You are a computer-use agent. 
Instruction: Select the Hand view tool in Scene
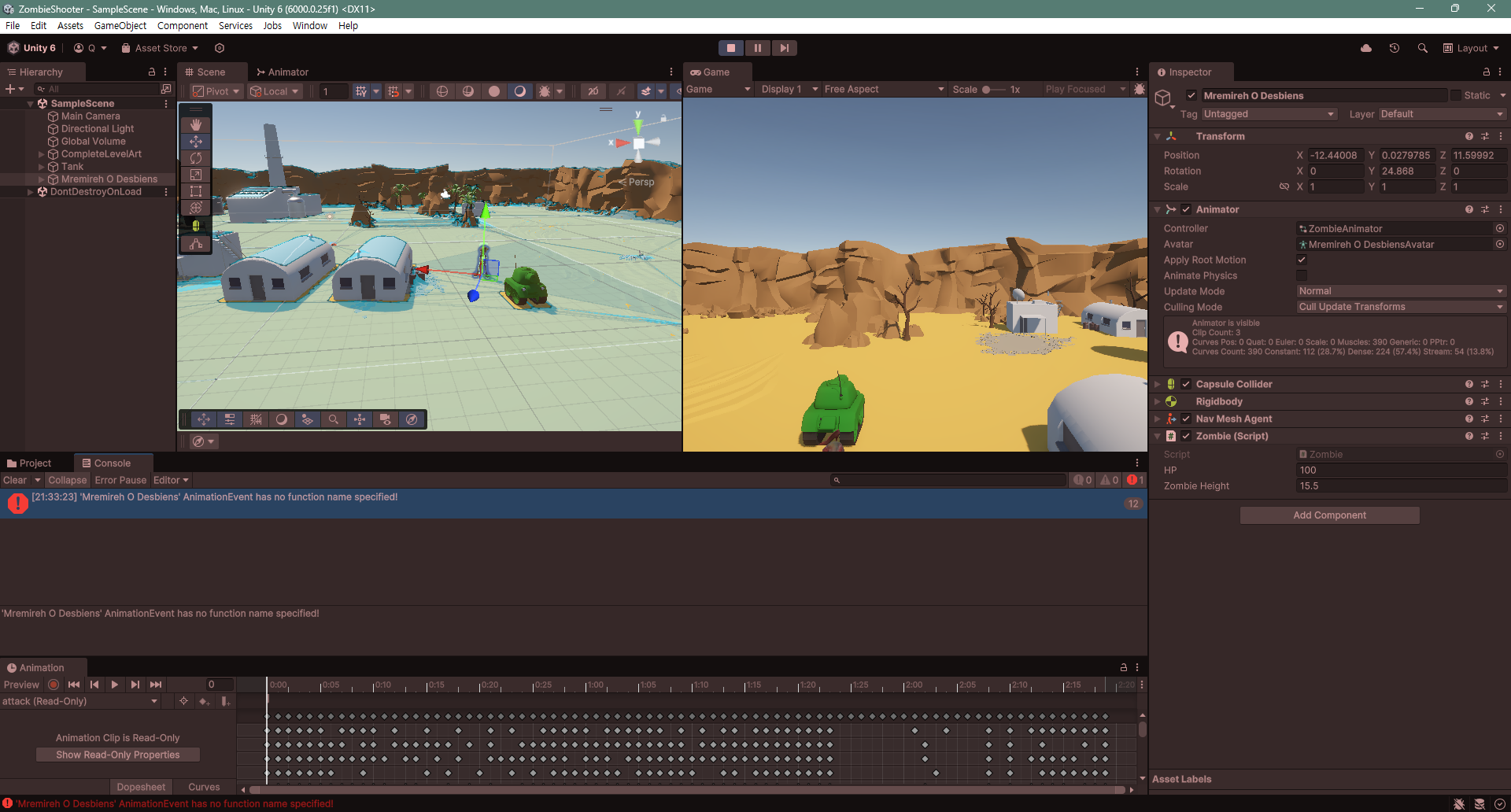click(x=196, y=124)
